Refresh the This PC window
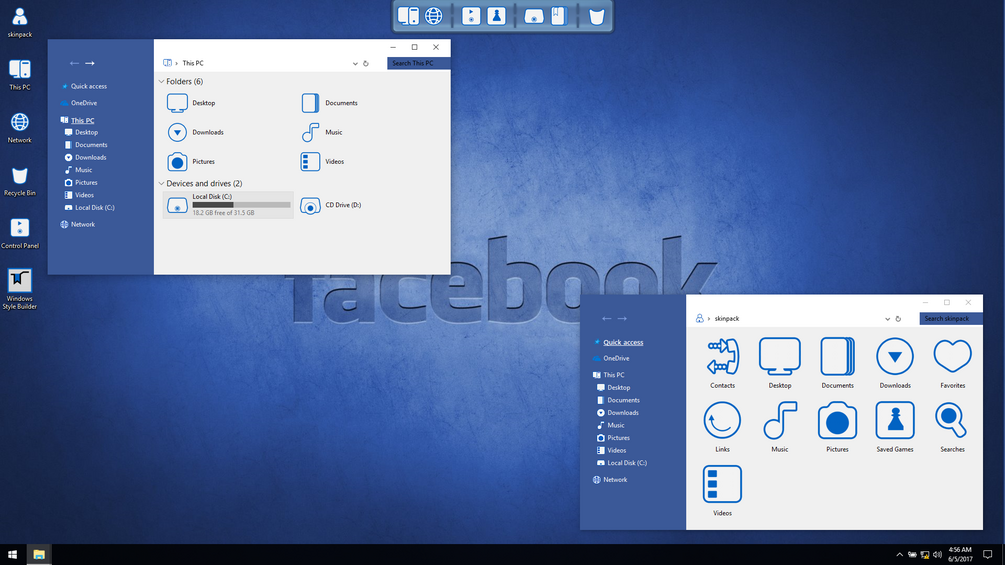 pos(366,63)
